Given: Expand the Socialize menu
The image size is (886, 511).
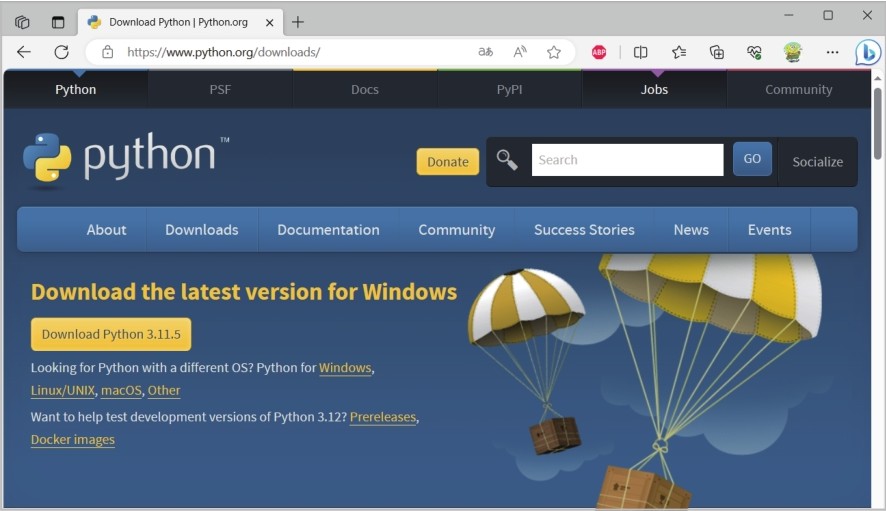Looking at the screenshot, I should 818,162.
